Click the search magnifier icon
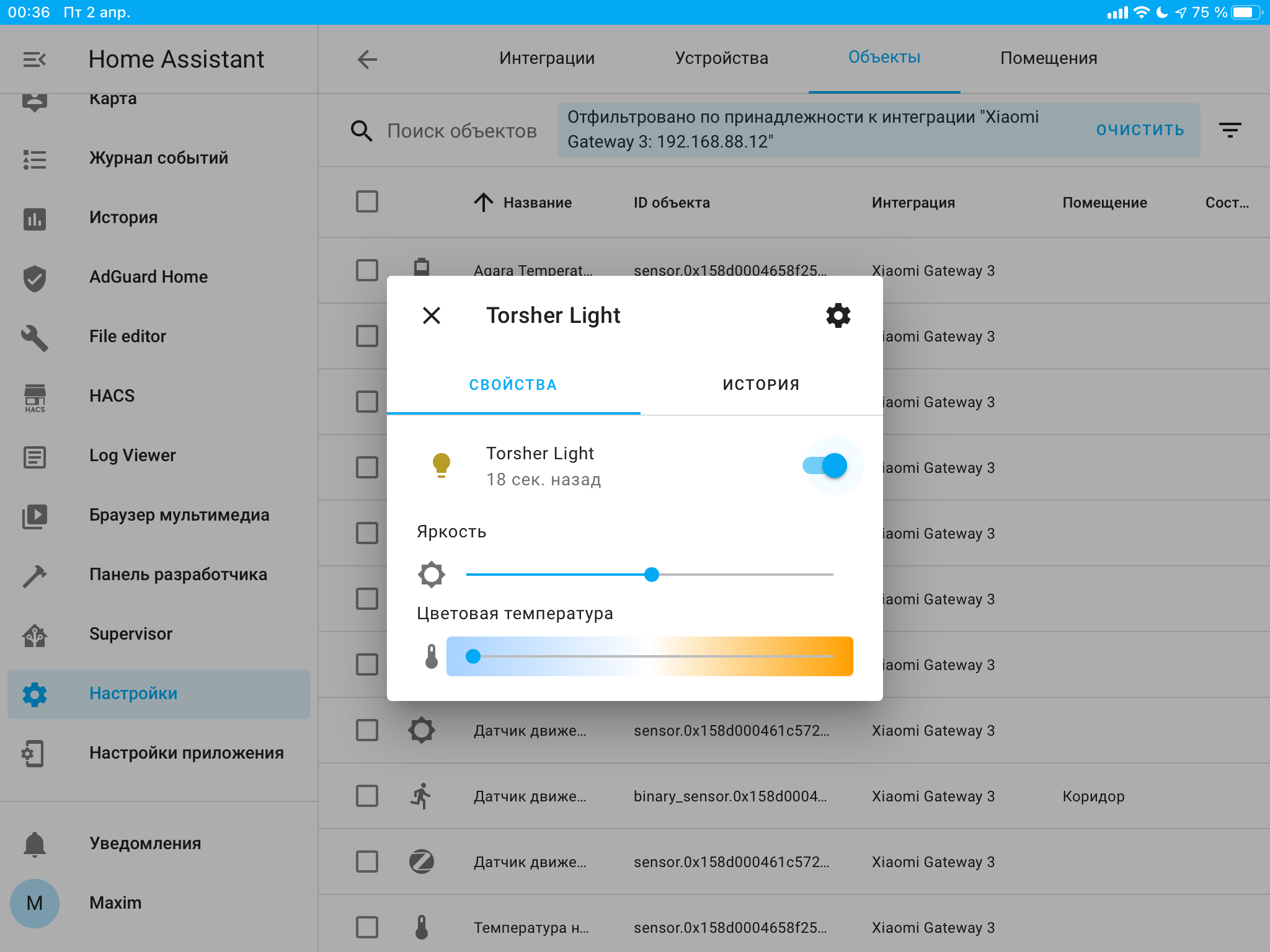Image resolution: width=1270 pixels, height=952 pixels. (362, 131)
